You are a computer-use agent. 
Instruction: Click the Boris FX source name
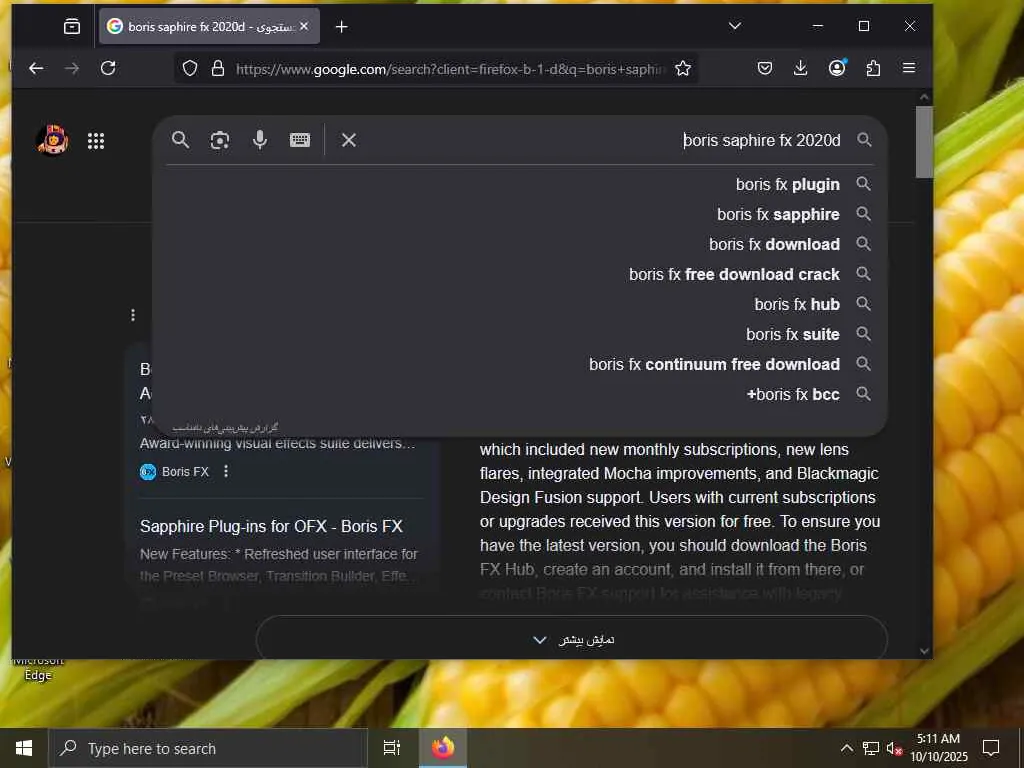185,472
